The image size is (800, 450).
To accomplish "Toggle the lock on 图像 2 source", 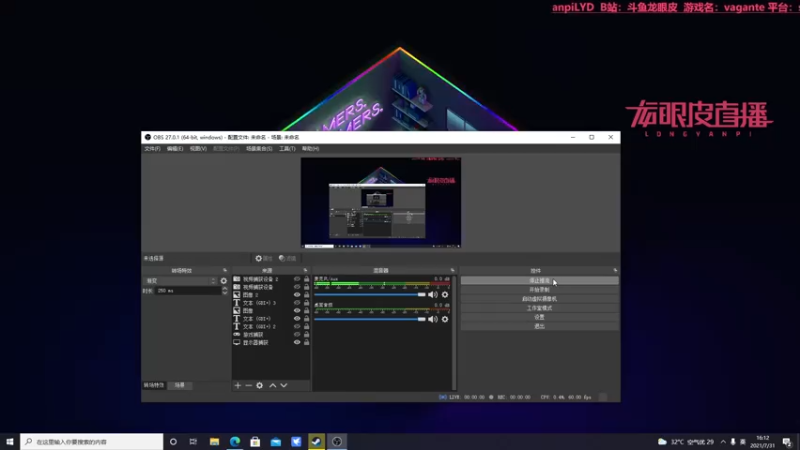I will tap(307, 294).
